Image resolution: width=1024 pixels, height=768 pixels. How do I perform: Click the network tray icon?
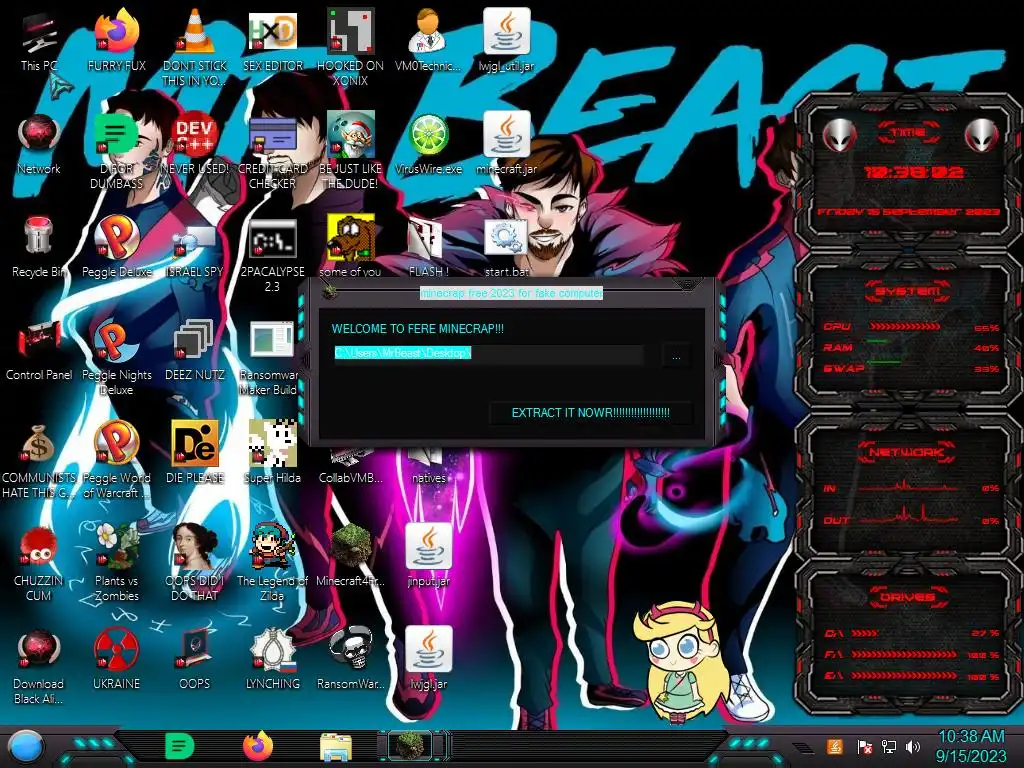(x=889, y=746)
